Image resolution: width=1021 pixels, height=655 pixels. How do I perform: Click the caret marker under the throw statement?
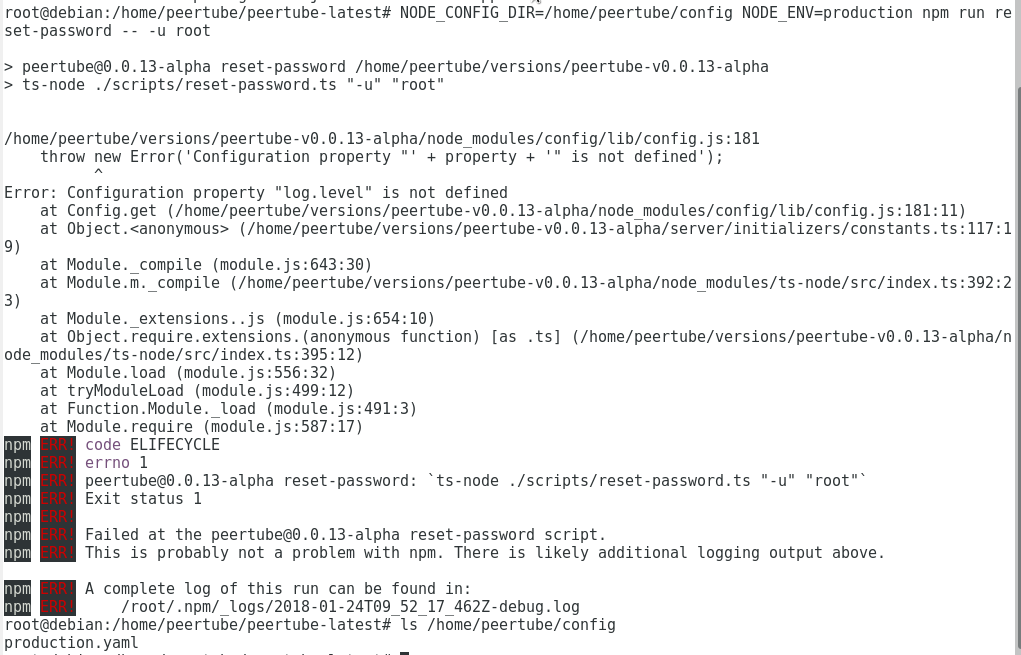click(98, 173)
